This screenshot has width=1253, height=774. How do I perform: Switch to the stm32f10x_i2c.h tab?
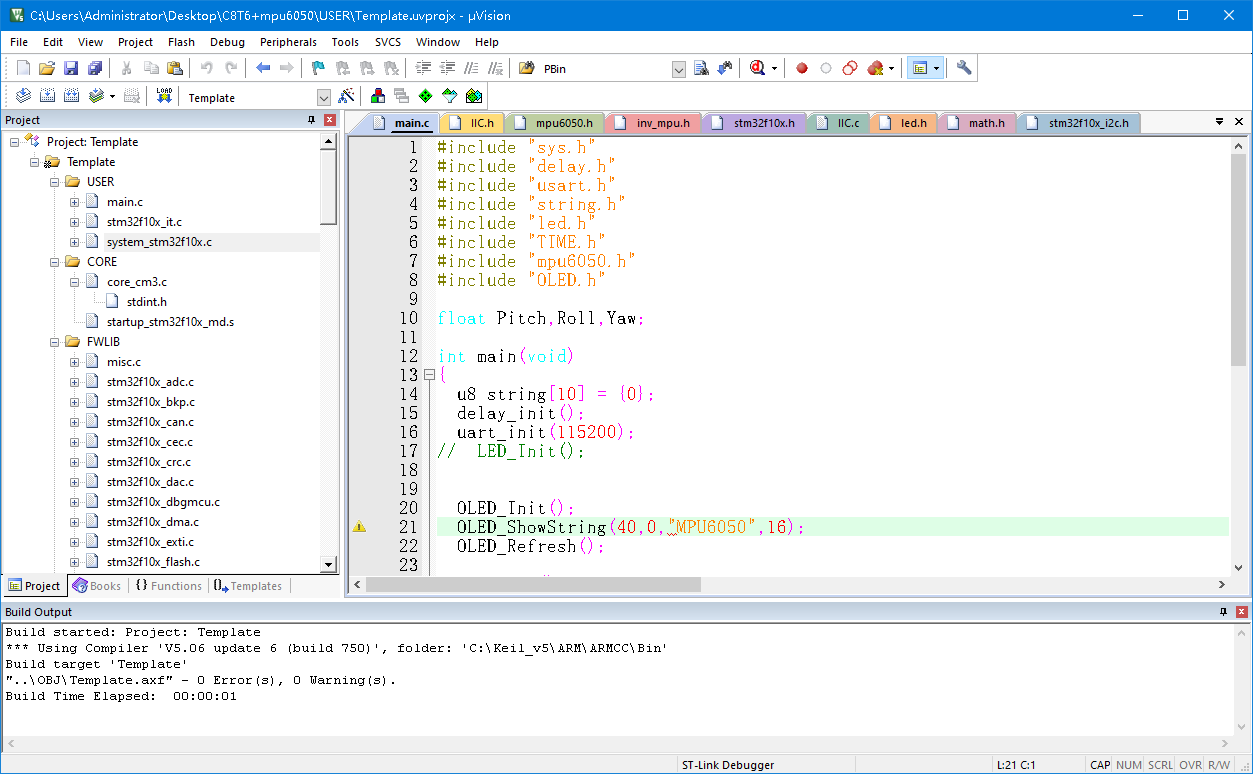pyautogui.click(x=1078, y=123)
